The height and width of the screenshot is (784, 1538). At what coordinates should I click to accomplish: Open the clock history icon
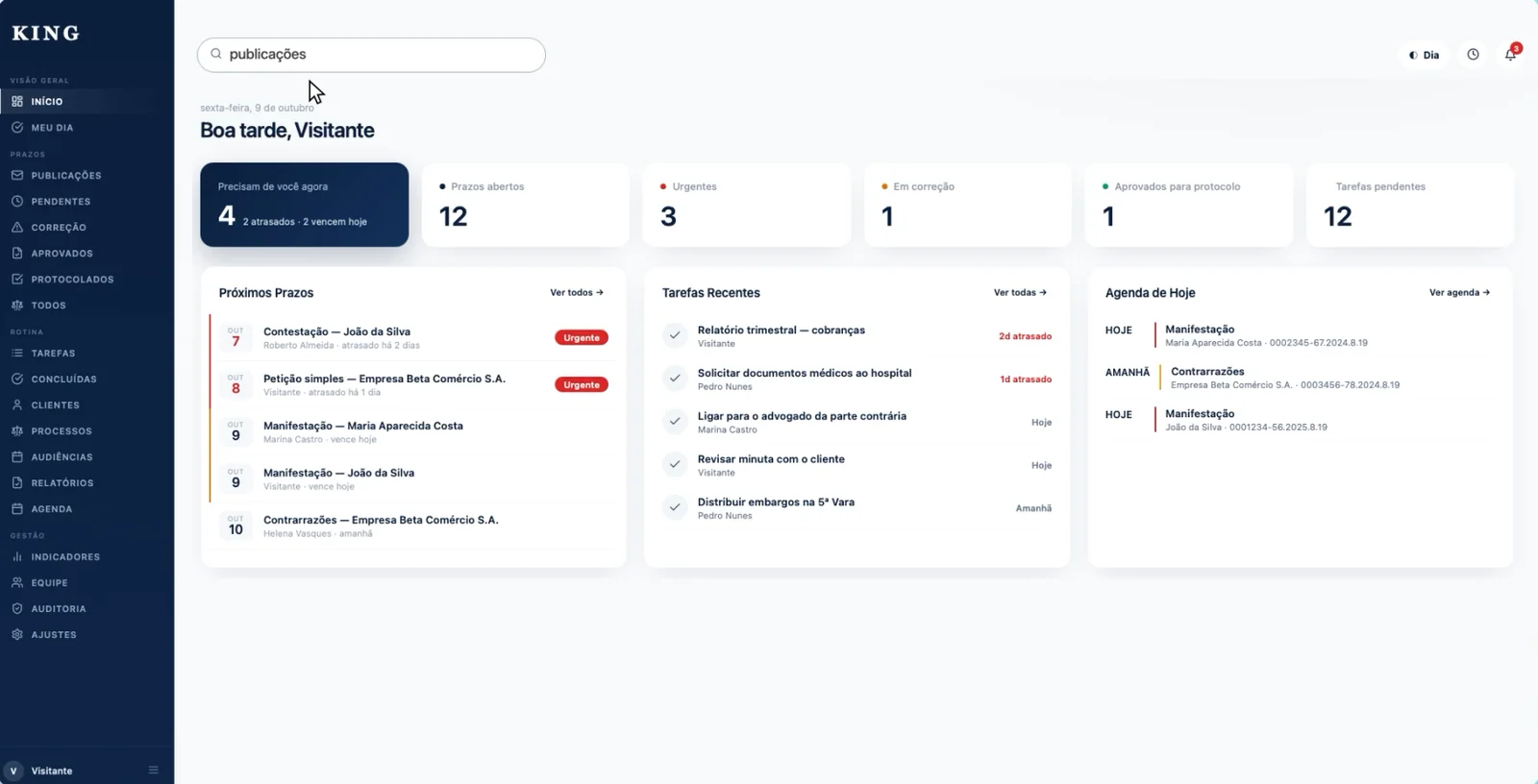pyautogui.click(x=1473, y=55)
